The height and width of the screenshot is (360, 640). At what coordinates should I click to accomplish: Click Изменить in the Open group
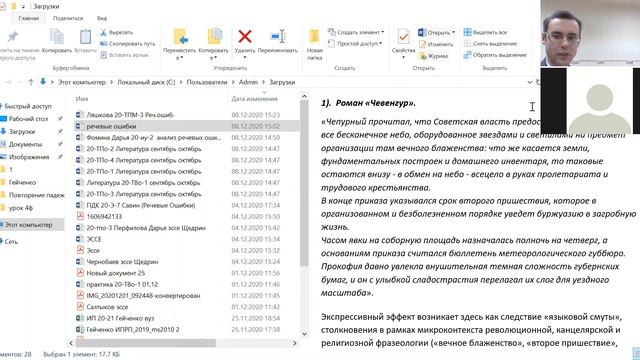coord(436,44)
